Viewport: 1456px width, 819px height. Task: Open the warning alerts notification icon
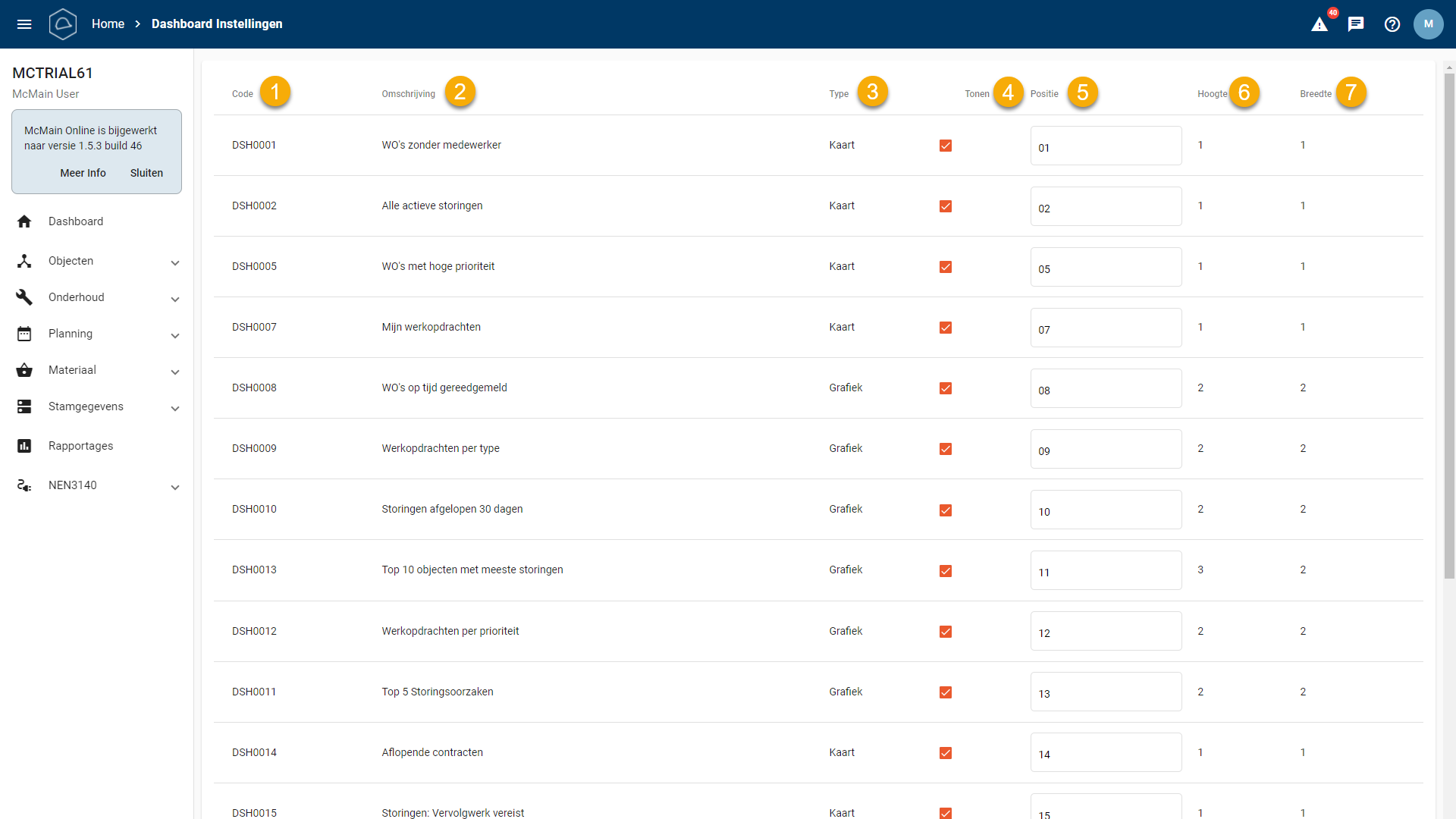(1319, 24)
